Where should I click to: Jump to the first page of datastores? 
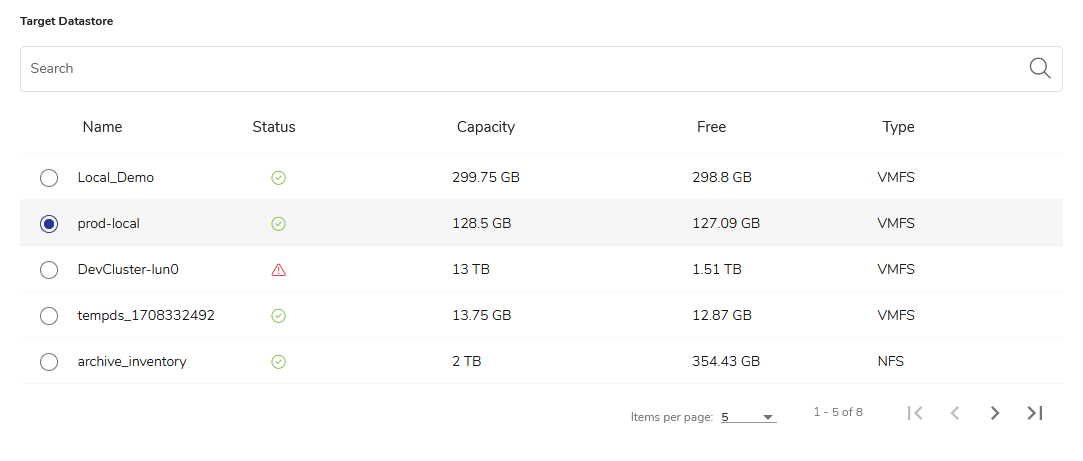click(x=914, y=413)
